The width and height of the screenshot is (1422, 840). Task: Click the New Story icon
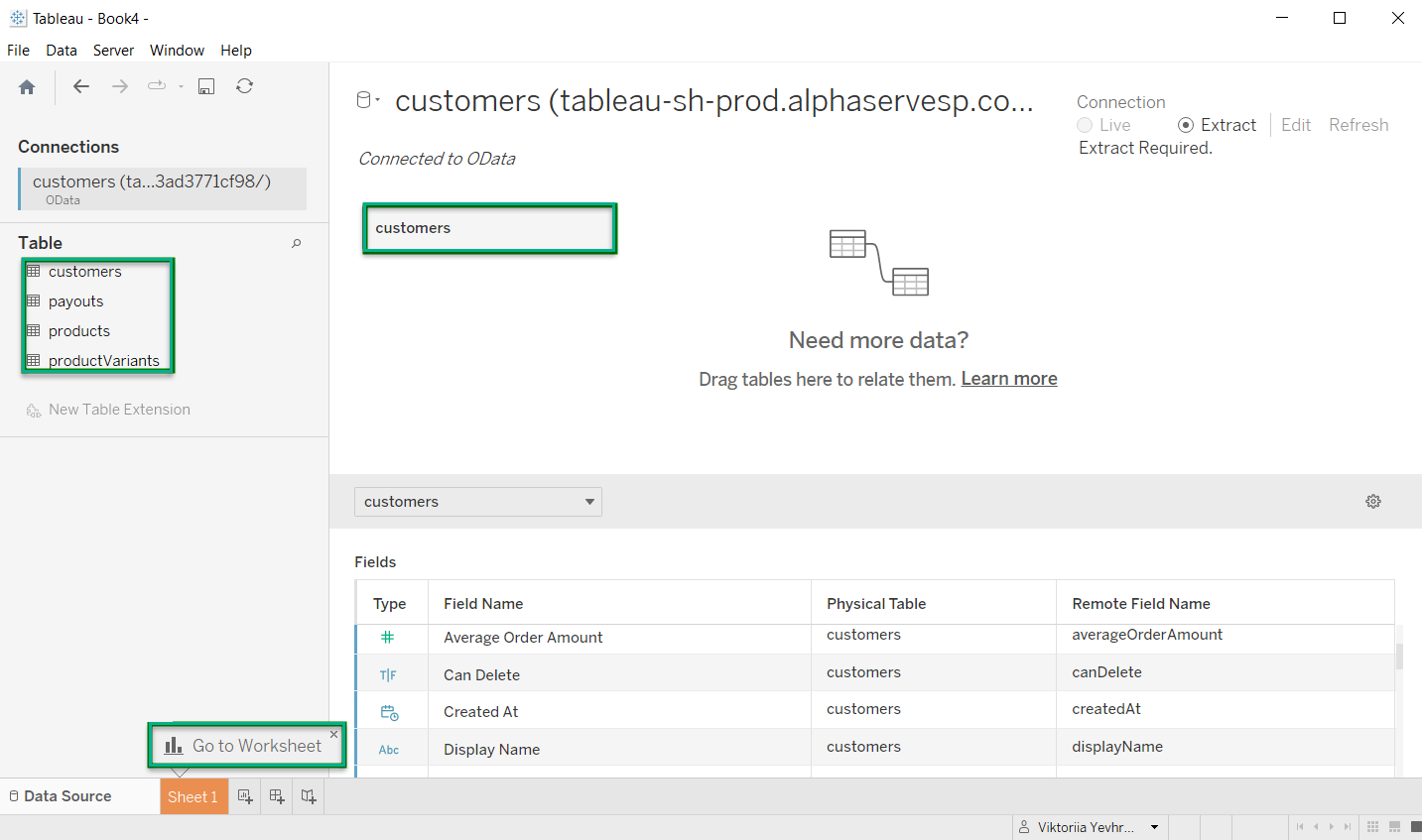tap(309, 796)
